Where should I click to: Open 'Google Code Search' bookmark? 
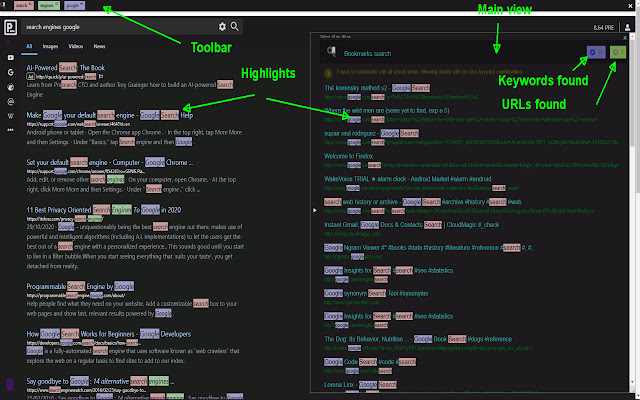370,362
